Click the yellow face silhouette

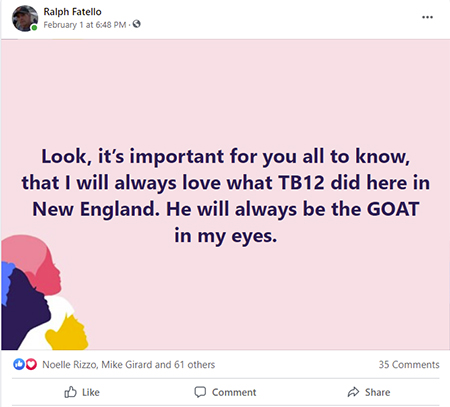68,333
